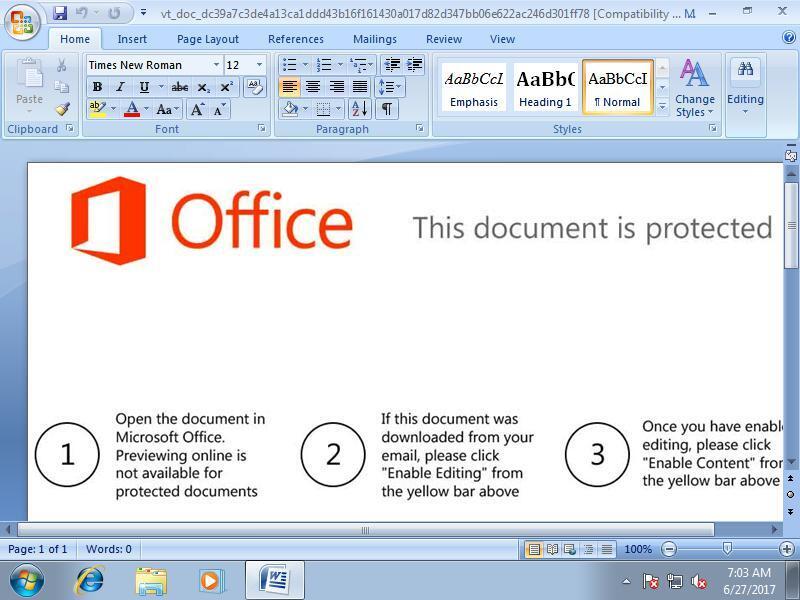Expand the bullets list dropdown arrow
The image size is (800, 600).
pos(305,65)
